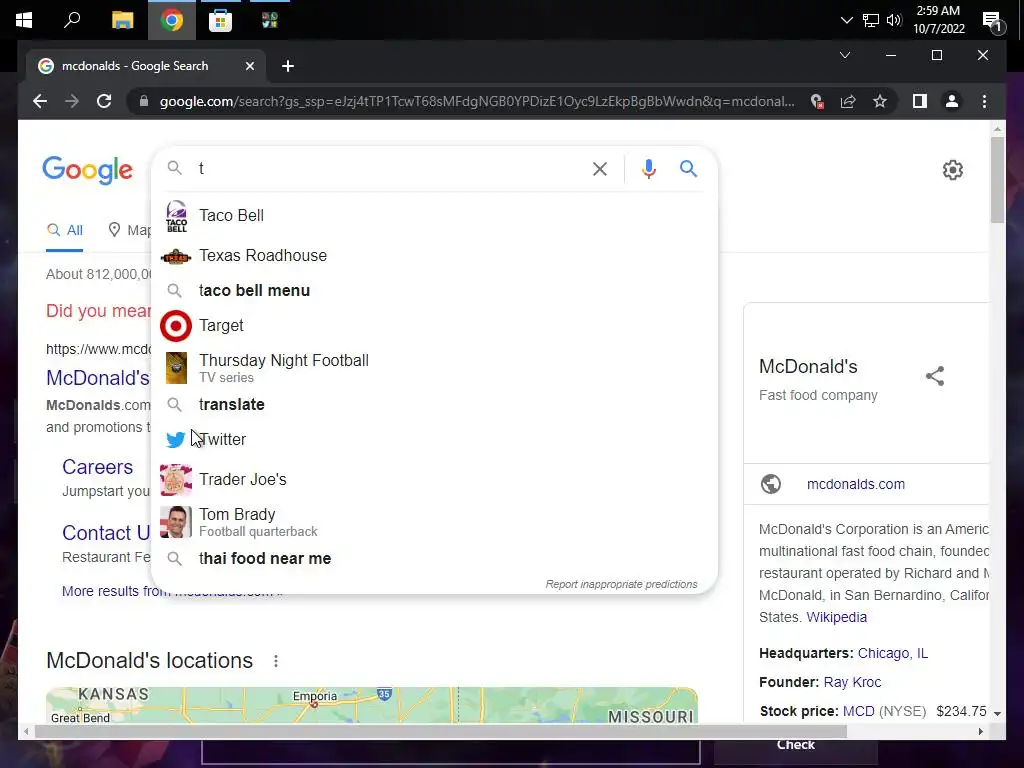Click the Google logo

(x=88, y=170)
